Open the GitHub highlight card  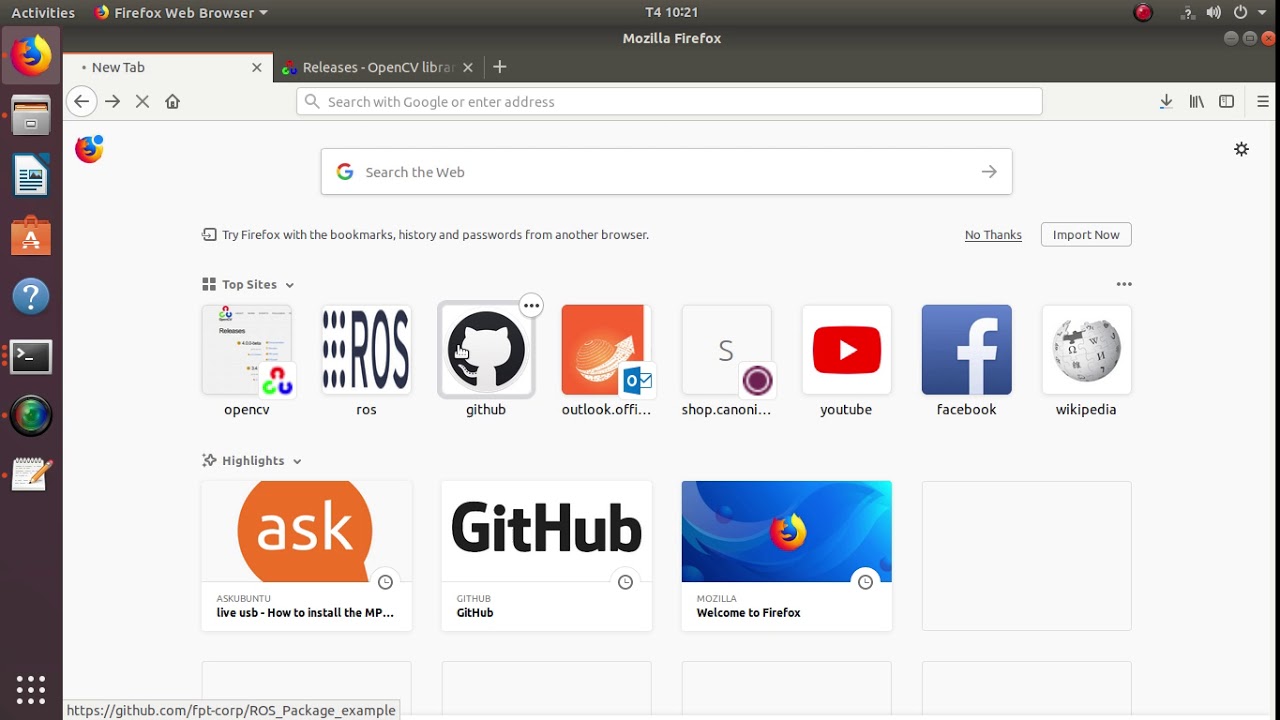tap(546, 556)
